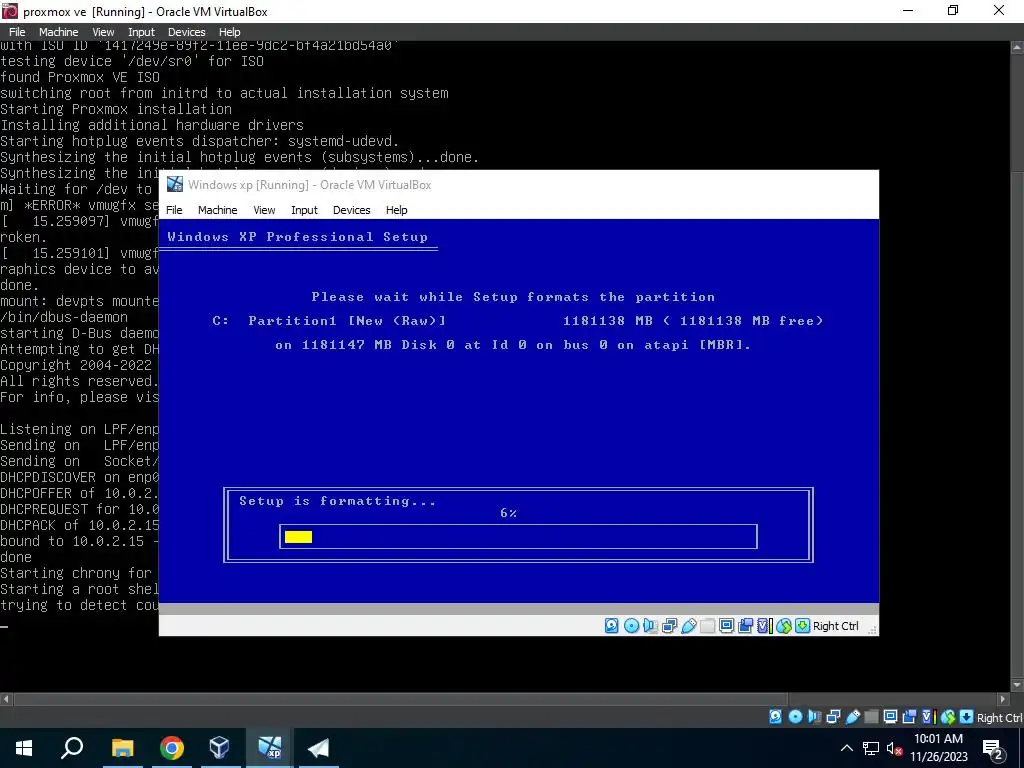
Task: Open Machine menu in proxmox ve window
Action: [x=58, y=31]
